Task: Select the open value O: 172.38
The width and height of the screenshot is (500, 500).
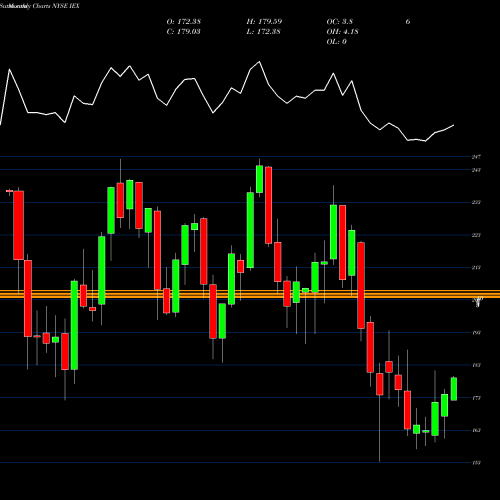Action: coord(183,22)
